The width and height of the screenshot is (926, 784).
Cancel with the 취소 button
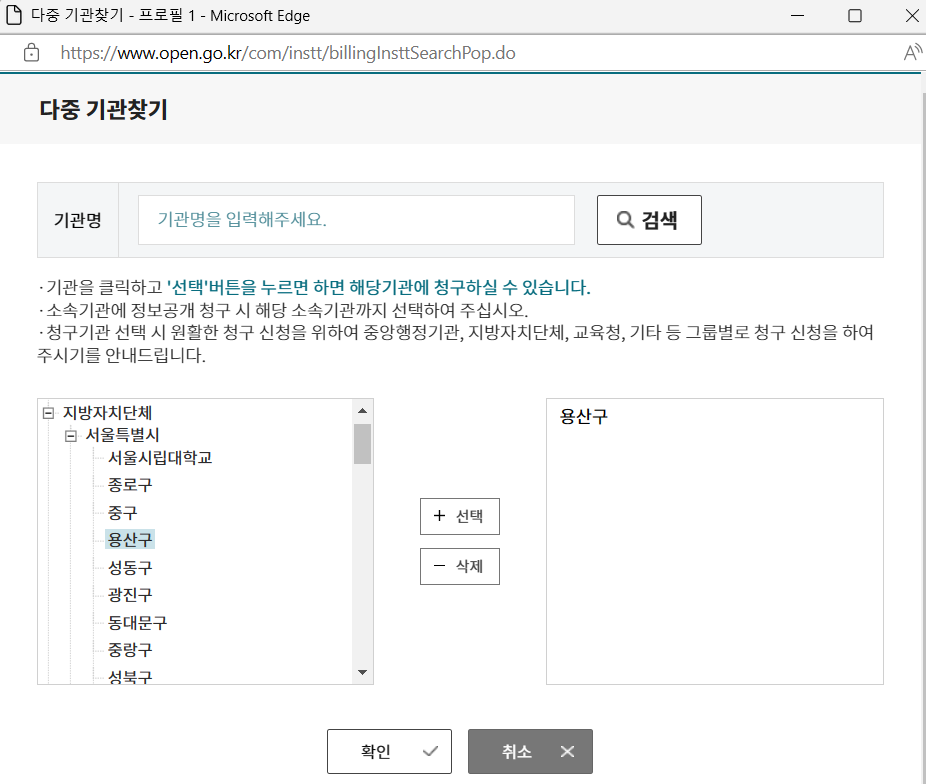pyautogui.click(x=530, y=751)
